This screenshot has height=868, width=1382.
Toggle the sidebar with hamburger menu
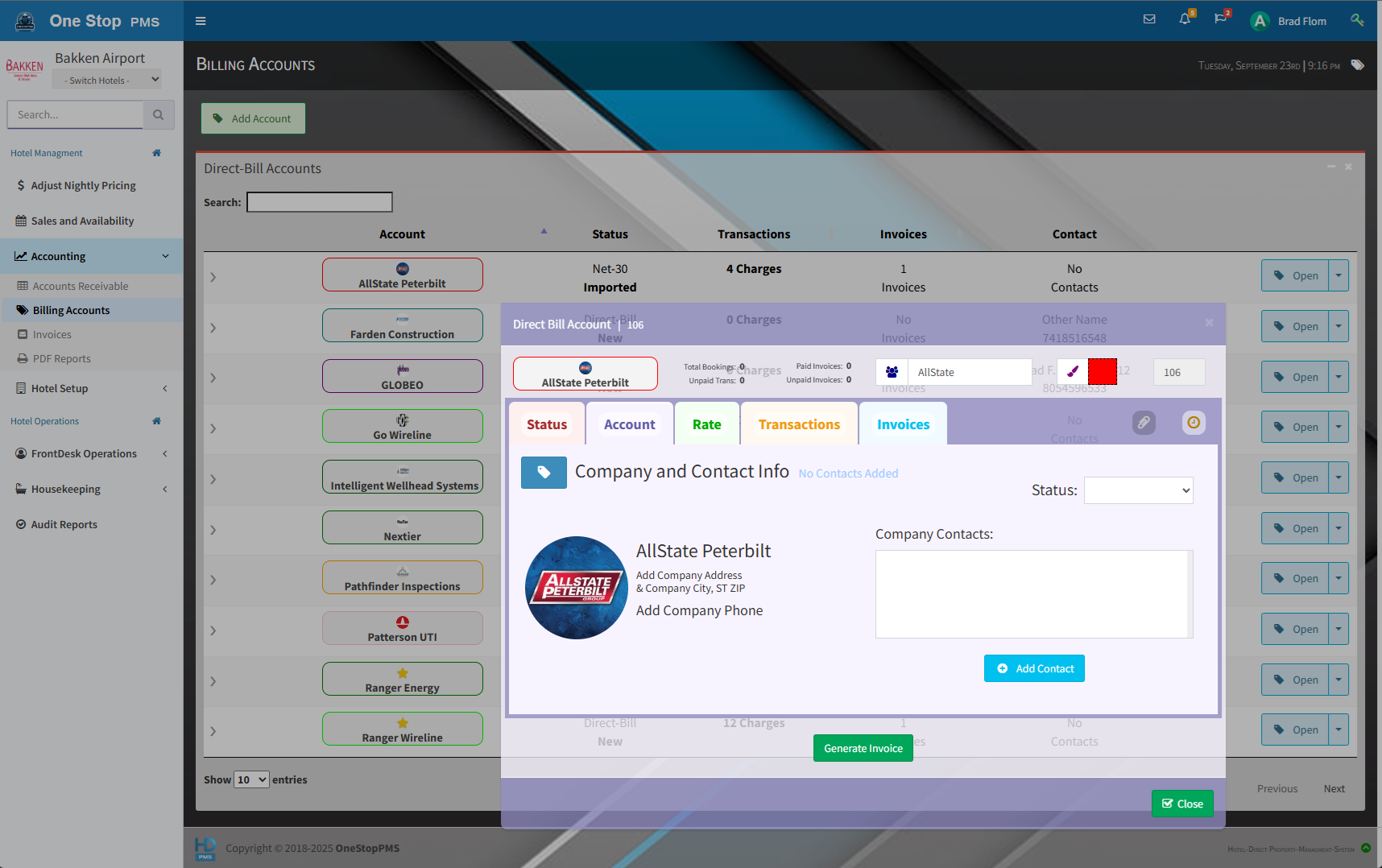pyautogui.click(x=201, y=21)
